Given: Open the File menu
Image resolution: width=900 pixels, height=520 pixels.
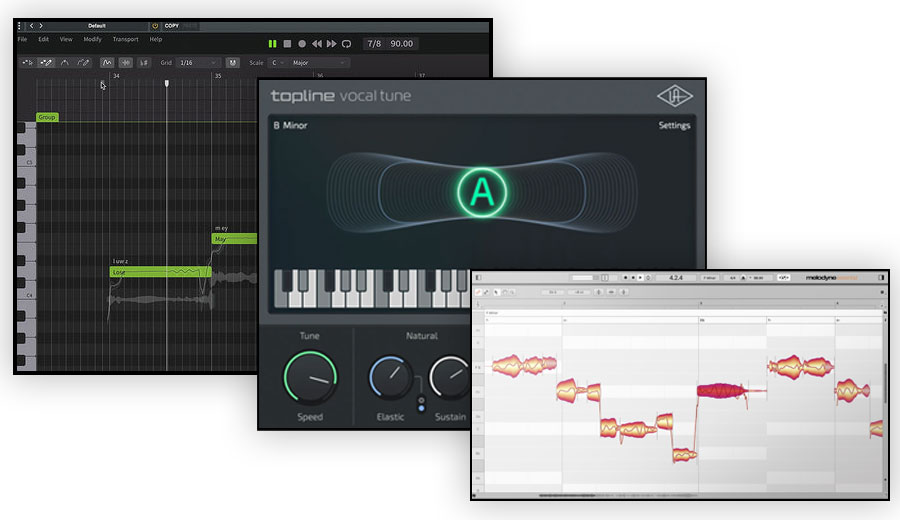Looking at the screenshot, I should pyautogui.click(x=22, y=39).
